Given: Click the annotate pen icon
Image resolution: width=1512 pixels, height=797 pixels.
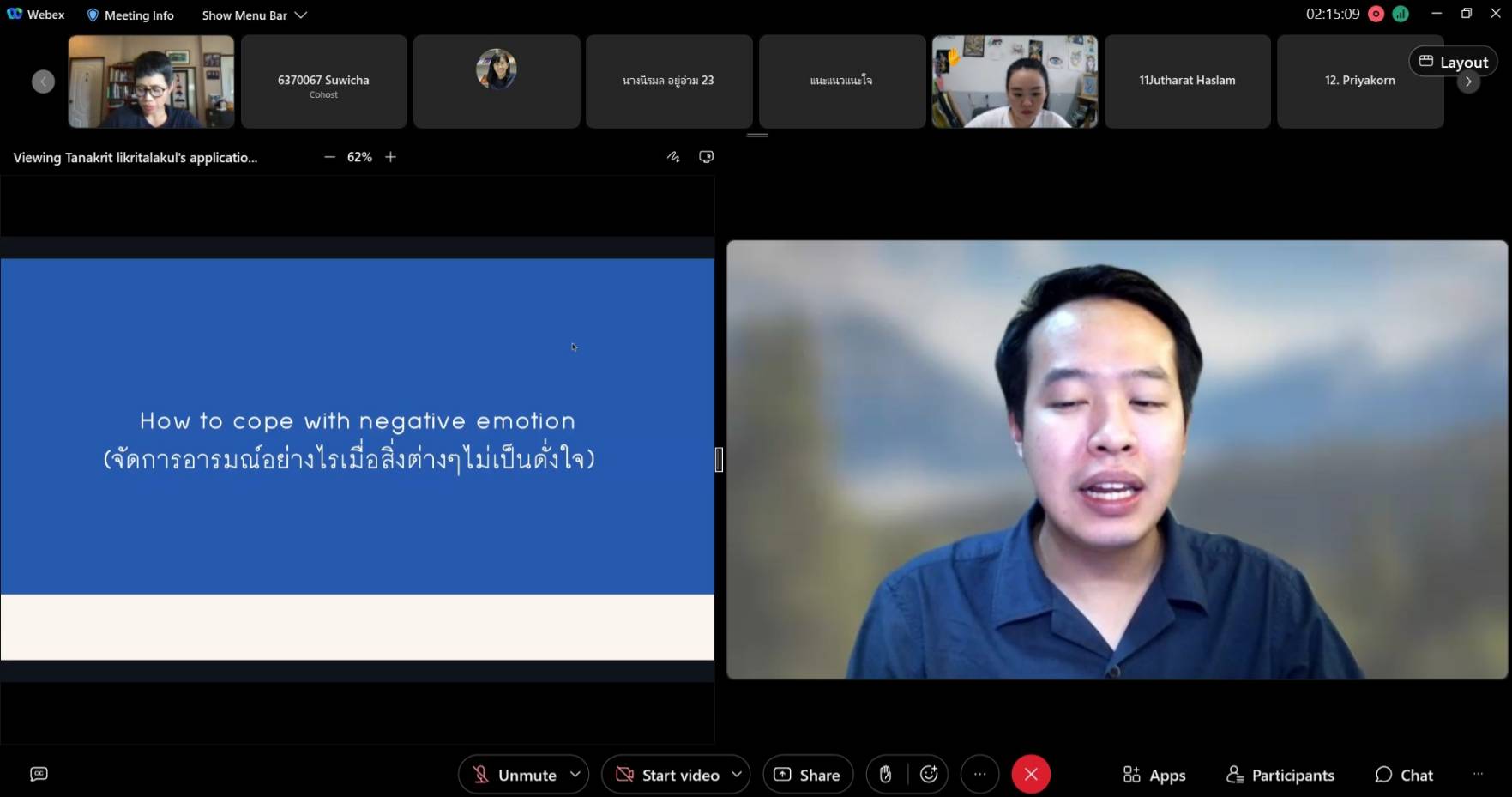Looking at the screenshot, I should [x=673, y=157].
